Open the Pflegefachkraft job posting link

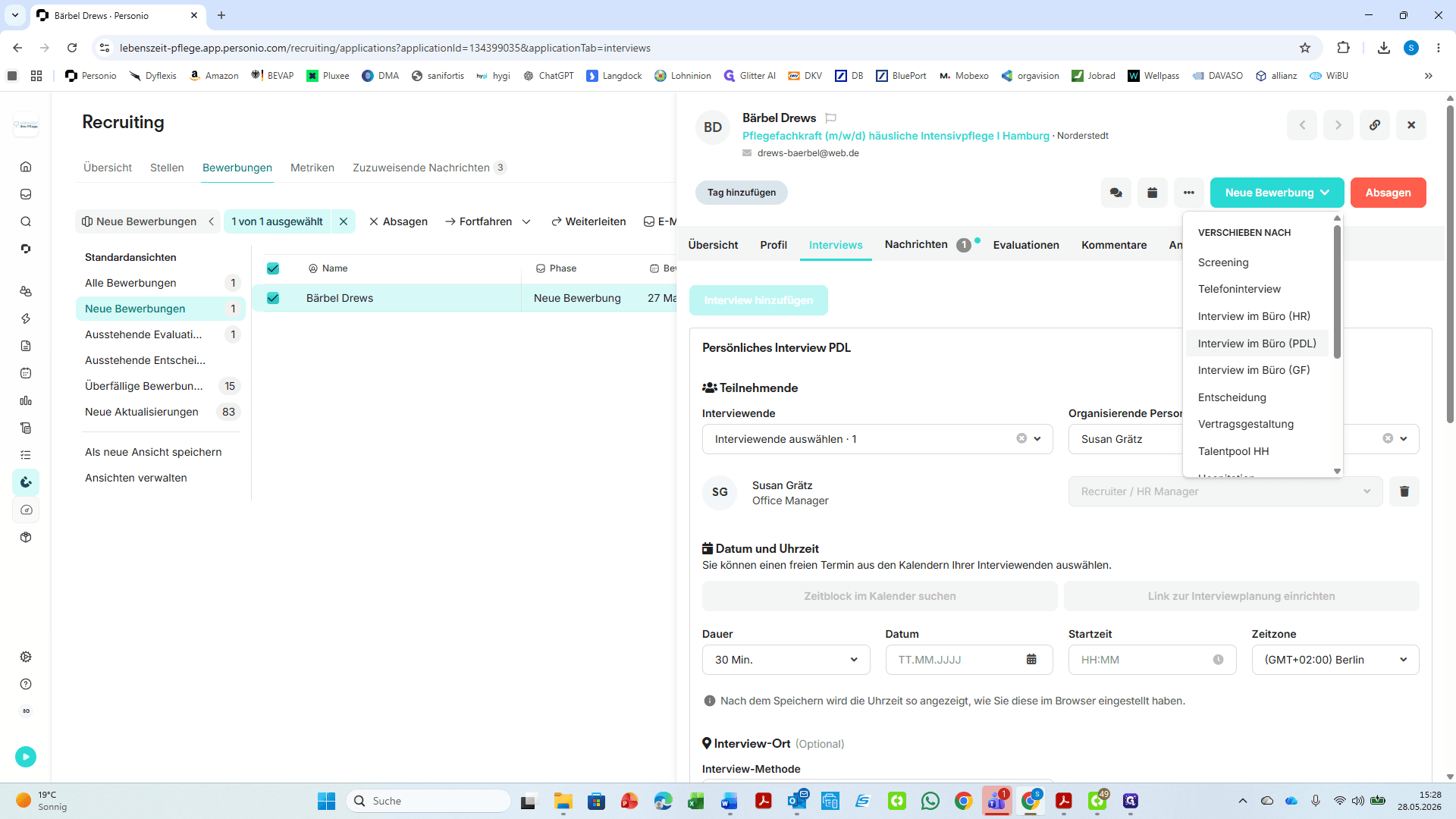896,136
